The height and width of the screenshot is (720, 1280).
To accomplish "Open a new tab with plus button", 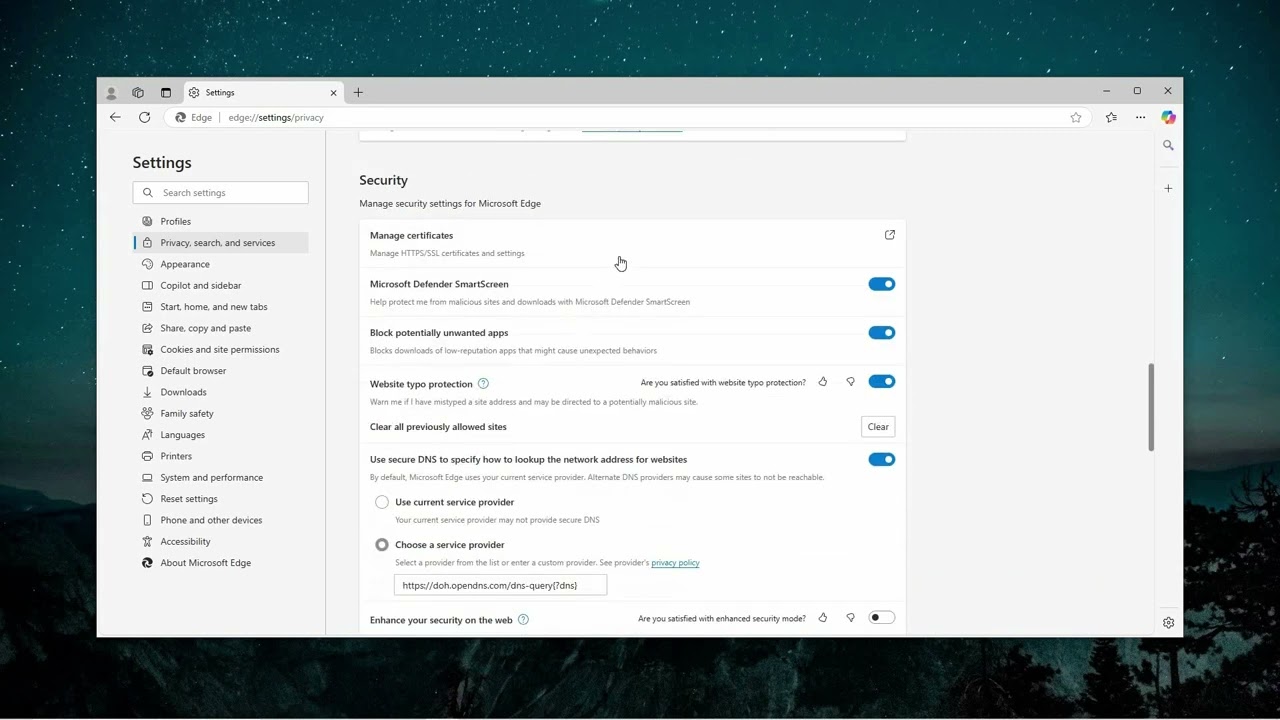I will click(x=358, y=93).
